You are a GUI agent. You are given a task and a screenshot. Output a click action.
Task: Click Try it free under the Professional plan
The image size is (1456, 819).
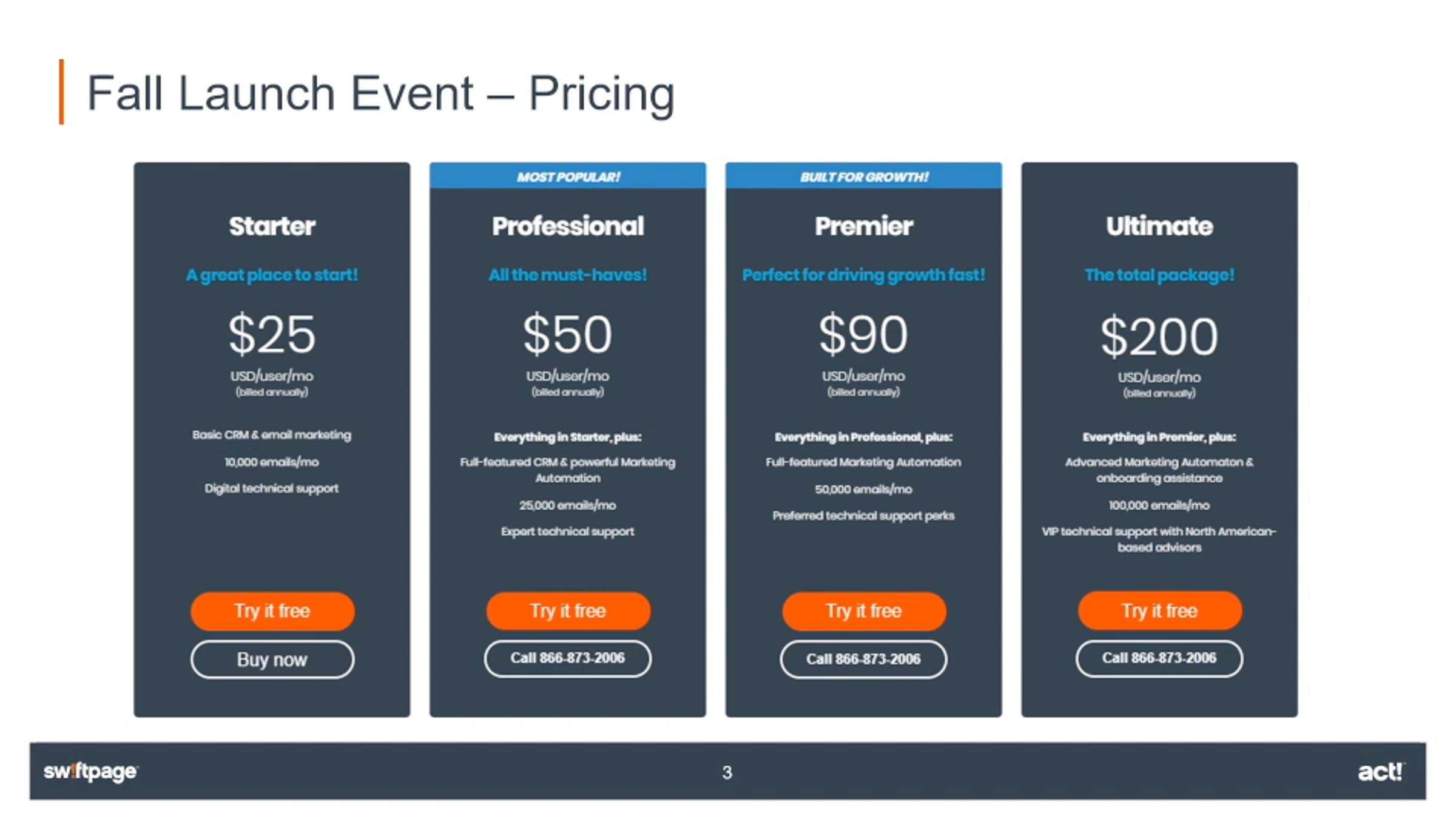[x=568, y=611]
